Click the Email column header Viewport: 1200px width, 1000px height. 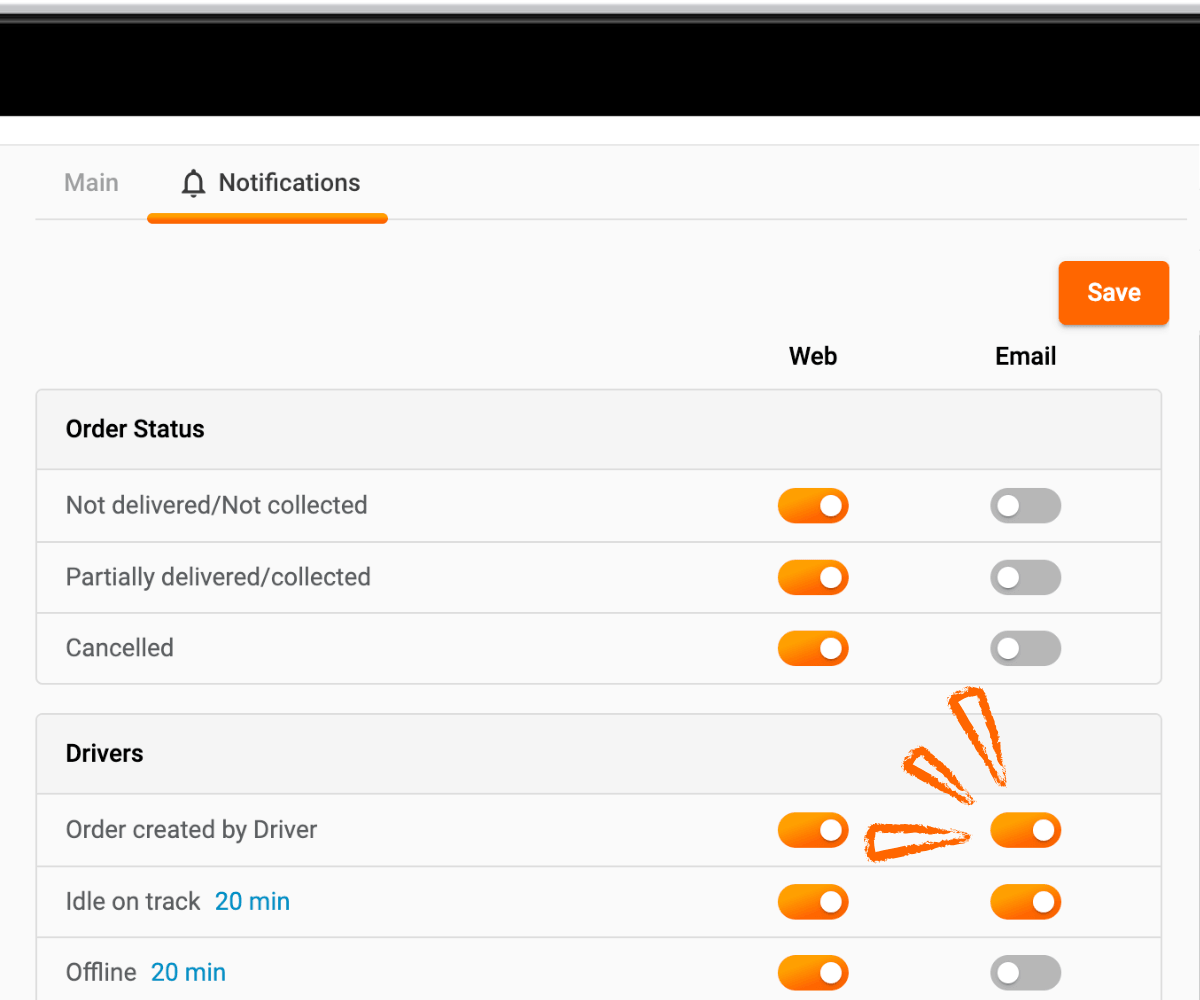click(1026, 356)
